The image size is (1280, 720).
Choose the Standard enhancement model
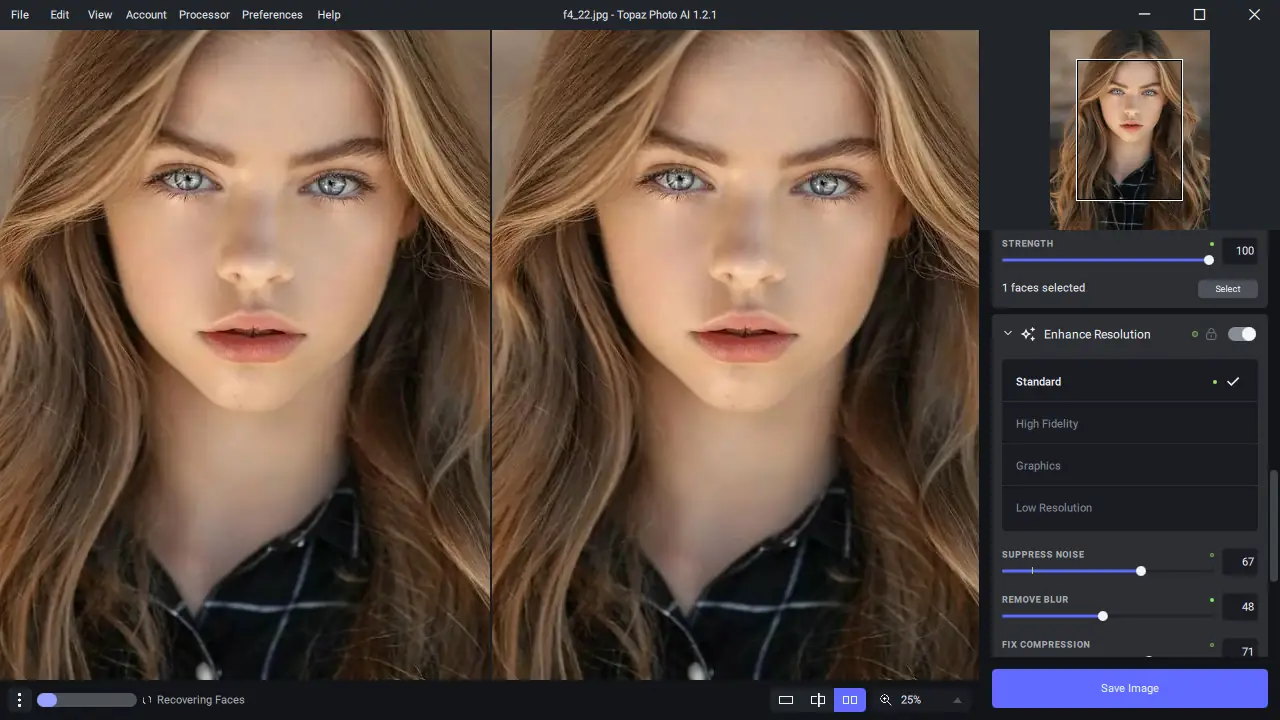click(x=1130, y=381)
